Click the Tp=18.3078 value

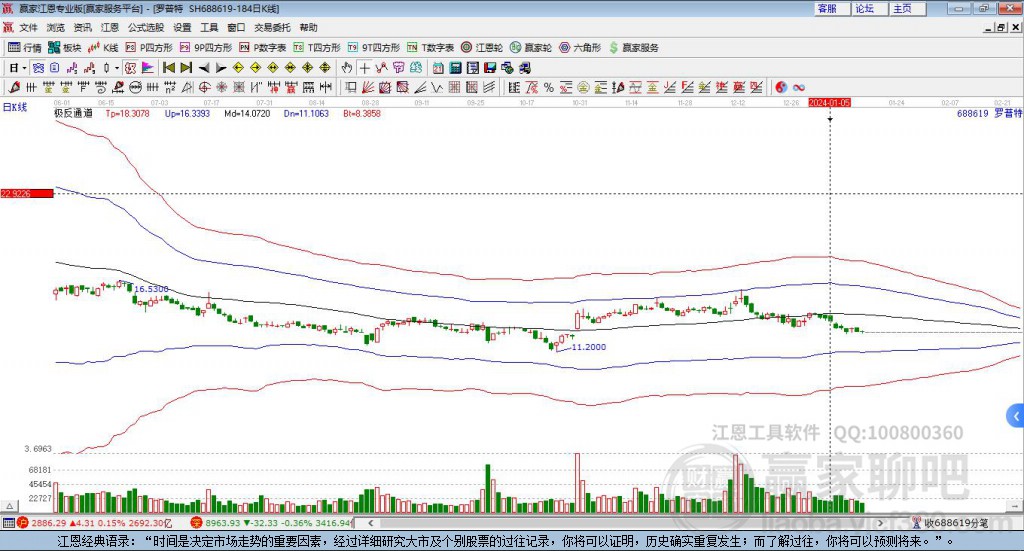[127, 114]
